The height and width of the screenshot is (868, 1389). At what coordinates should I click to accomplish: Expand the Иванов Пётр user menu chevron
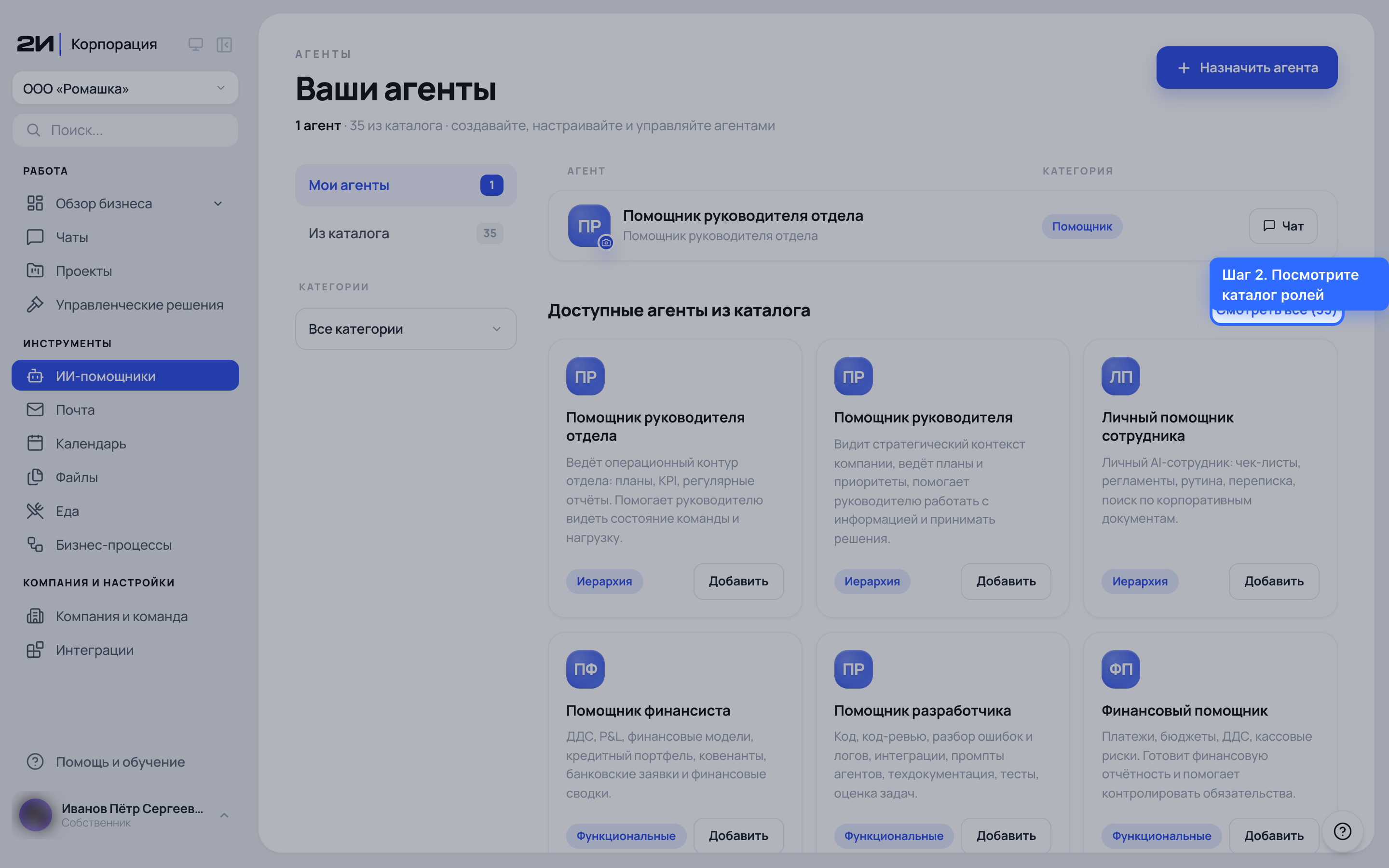click(224, 815)
